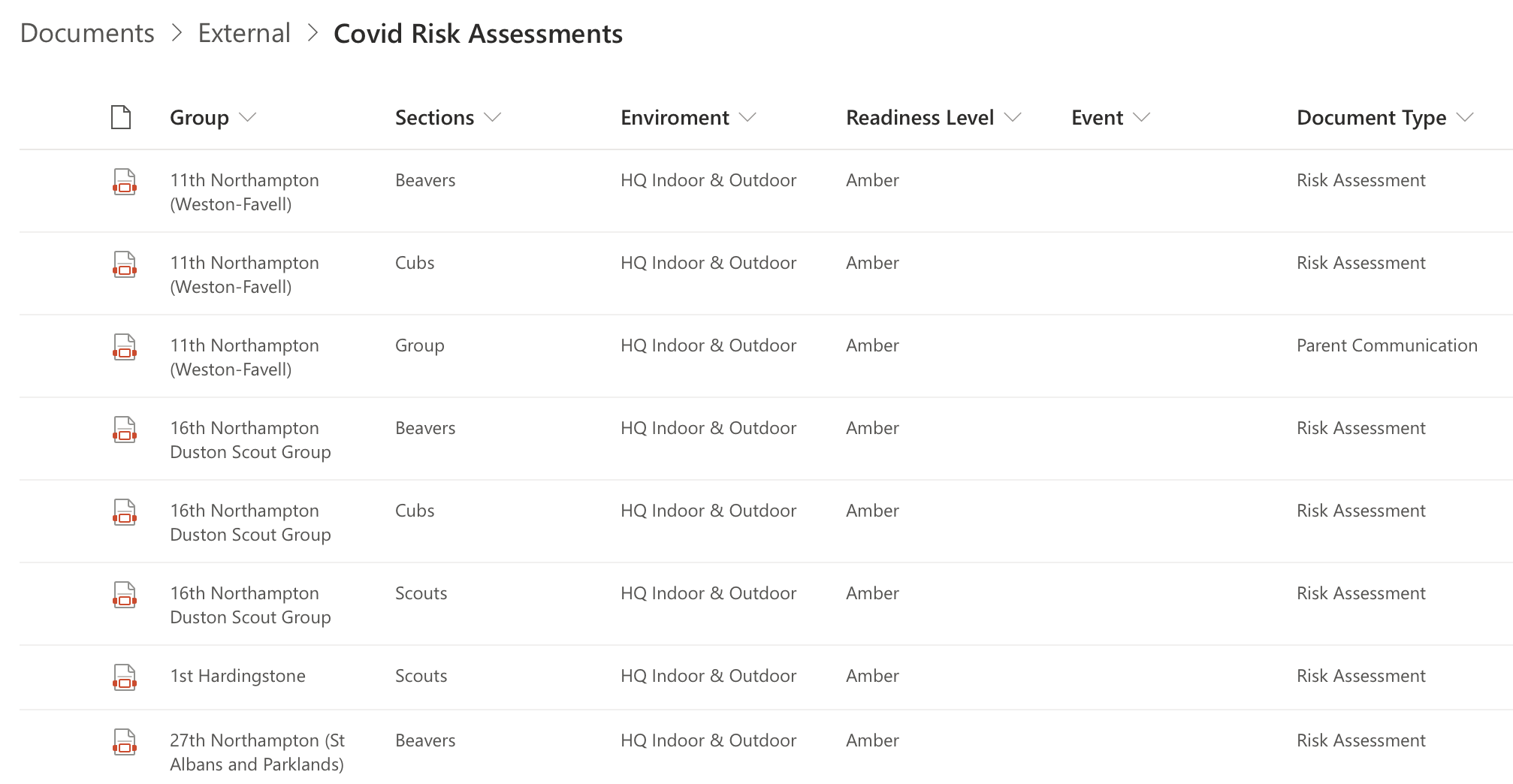
Task: Click the Parent Communication document type cell
Action: click(1387, 345)
